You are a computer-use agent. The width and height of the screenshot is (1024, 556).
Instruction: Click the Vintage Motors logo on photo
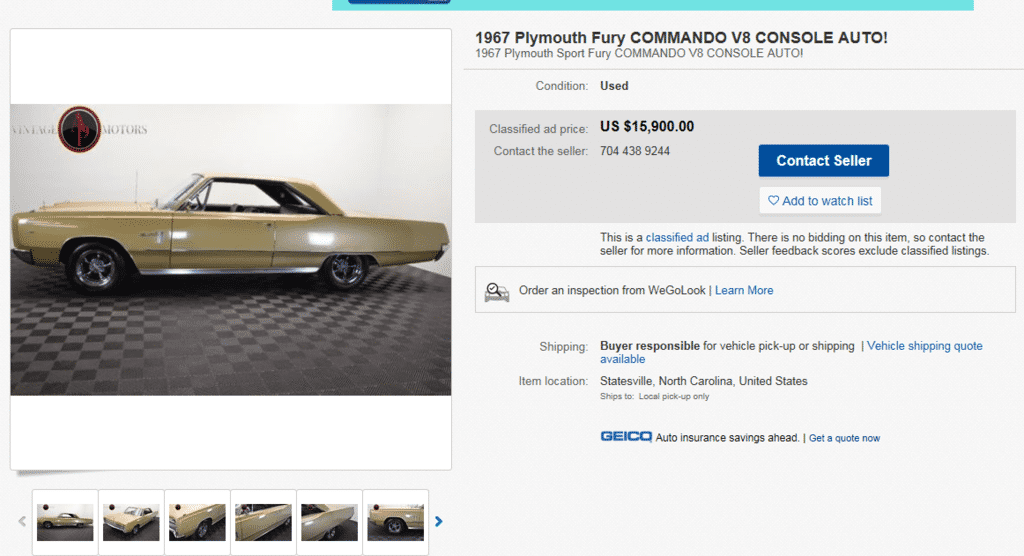(x=79, y=130)
